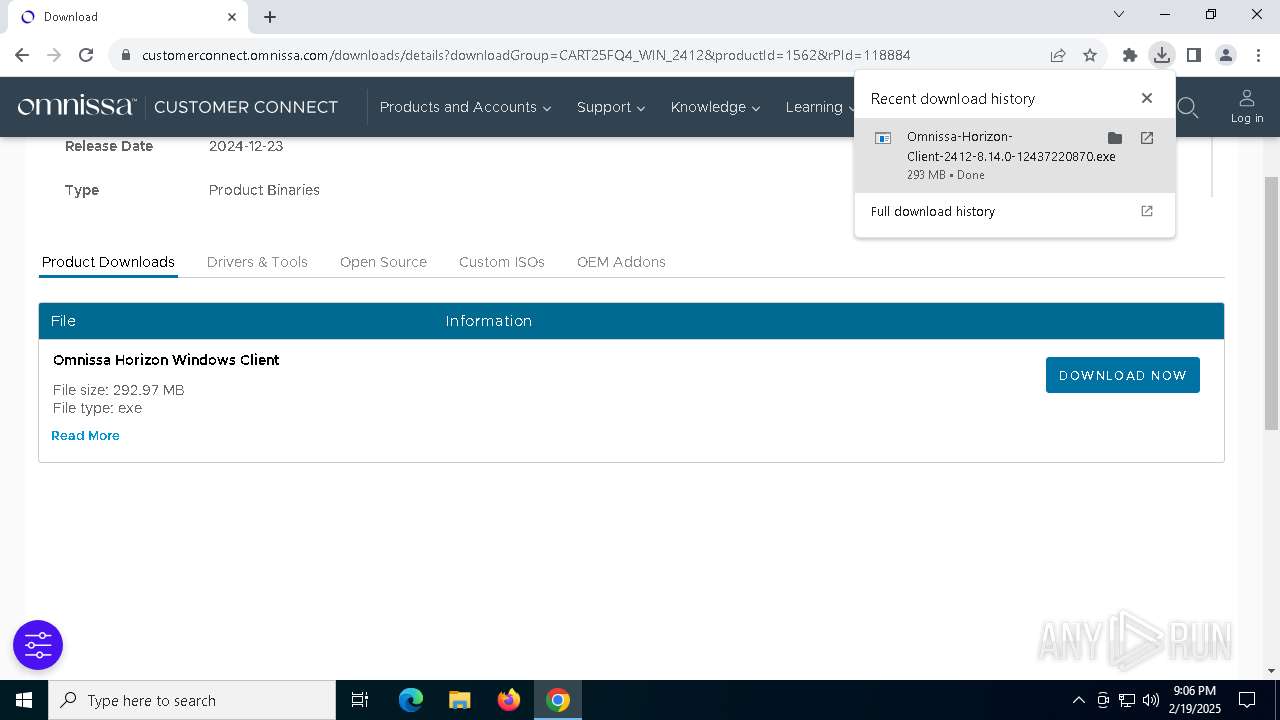Open the downloaded Horizon Client exe file icon
Screen dimensions: 1280x720
click(x=883, y=138)
